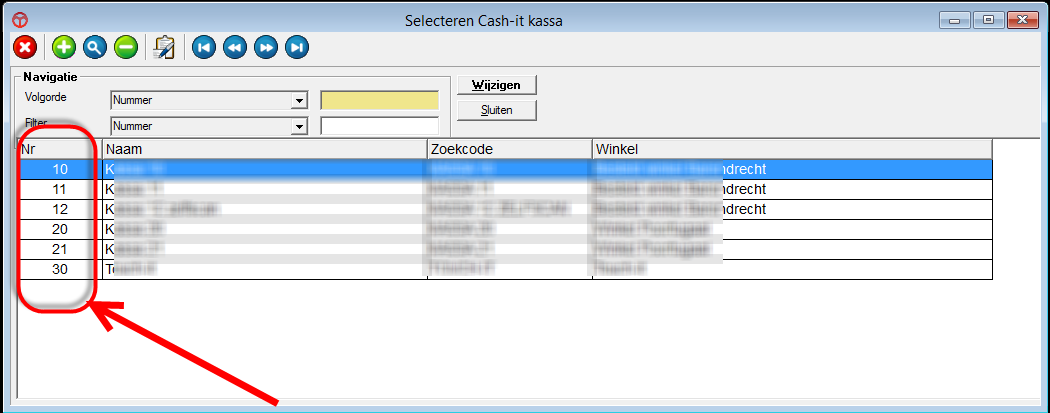The height and width of the screenshot is (413, 1050).
Task: Select the row with Nr 20
Action: (x=506, y=230)
